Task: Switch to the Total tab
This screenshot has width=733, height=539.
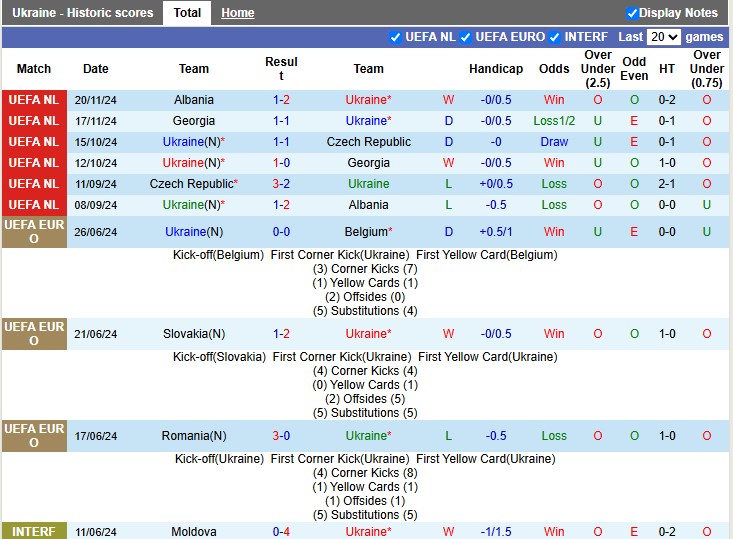Action: 187,13
